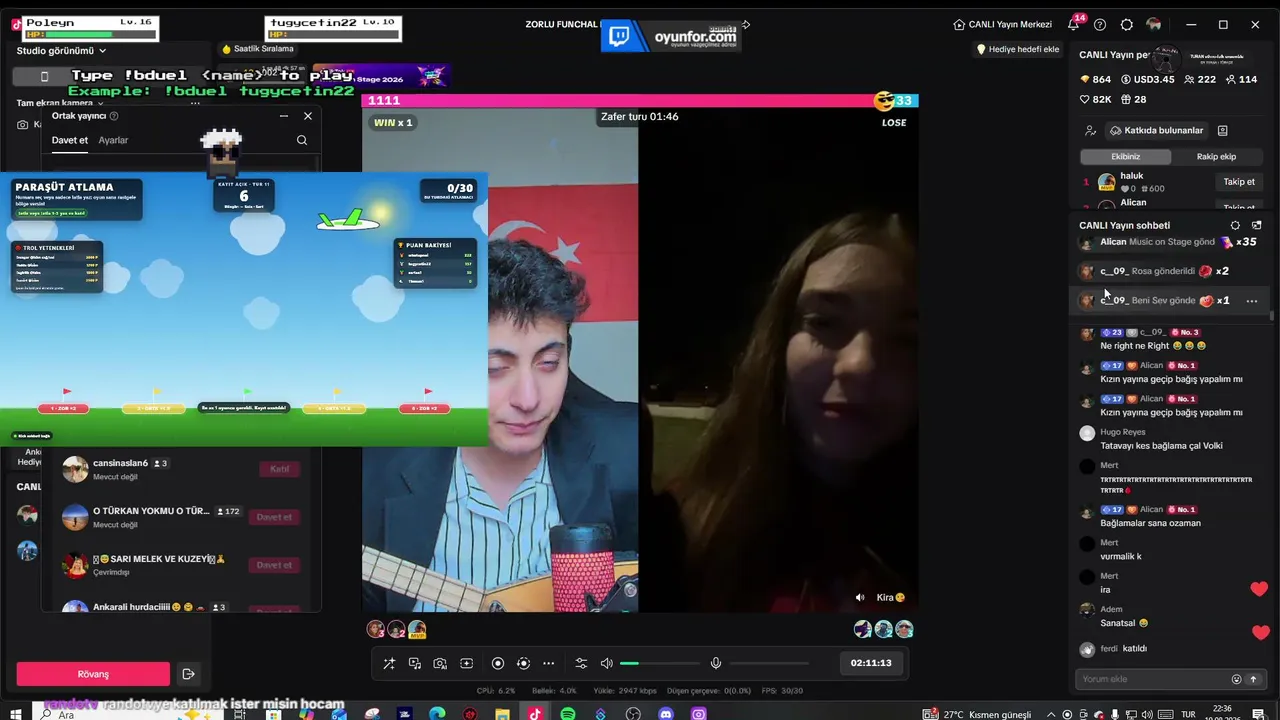The image size is (1280, 720).
Task: Open the 222 viewers count
Action: pyautogui.click(x=1200, y=79)
